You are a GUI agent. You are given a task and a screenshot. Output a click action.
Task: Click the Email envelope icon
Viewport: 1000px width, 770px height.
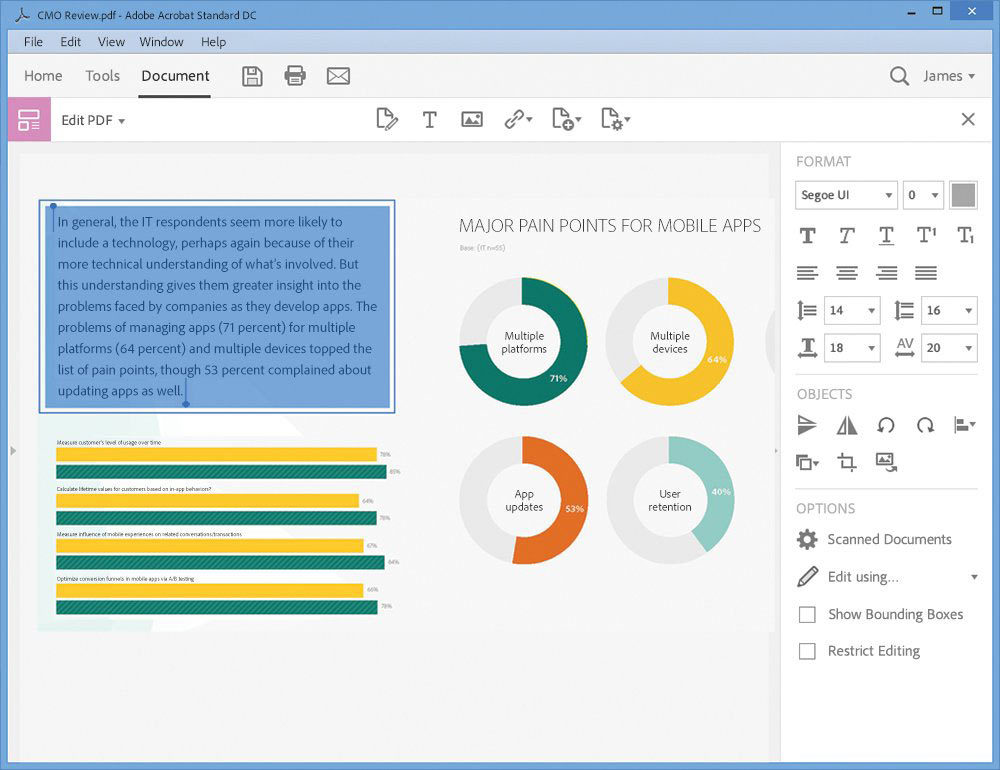point(338,76)
